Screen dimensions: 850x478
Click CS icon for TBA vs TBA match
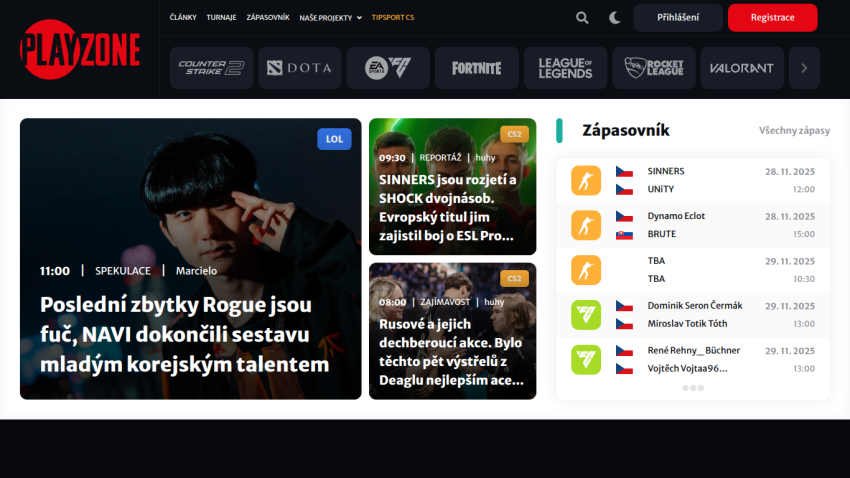586,270
